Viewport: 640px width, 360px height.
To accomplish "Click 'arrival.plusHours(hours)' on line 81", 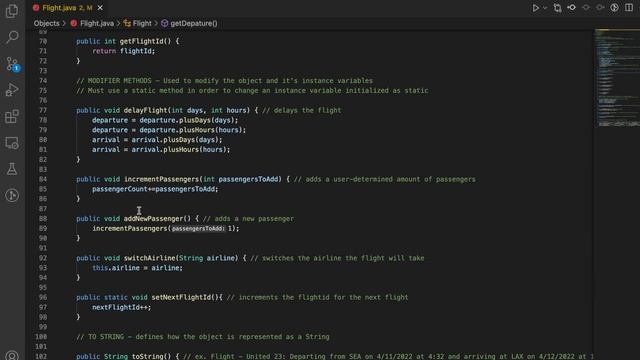I will (179, 149).
